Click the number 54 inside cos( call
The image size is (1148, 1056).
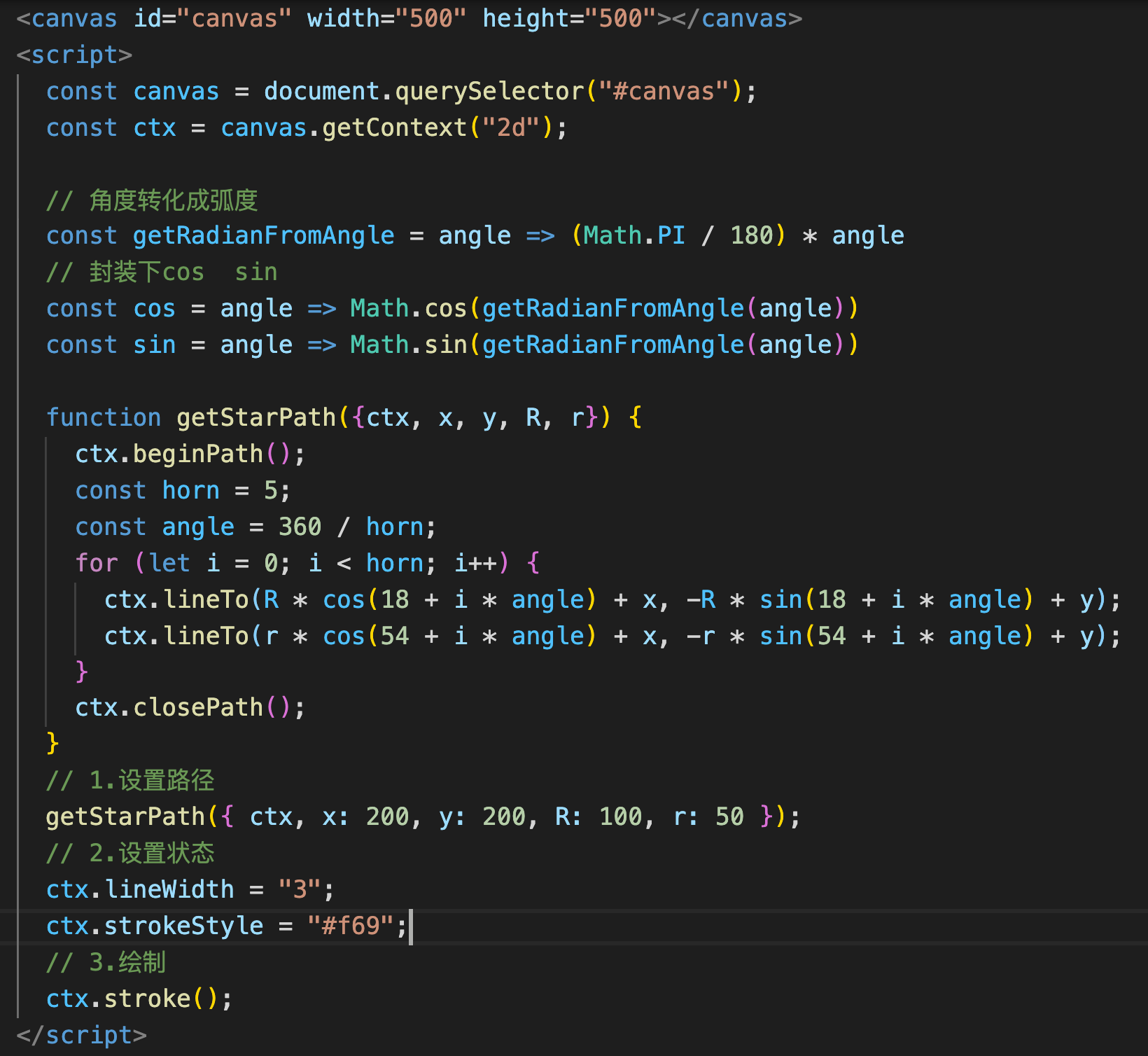pyautogui.click(x=395, y=636)
